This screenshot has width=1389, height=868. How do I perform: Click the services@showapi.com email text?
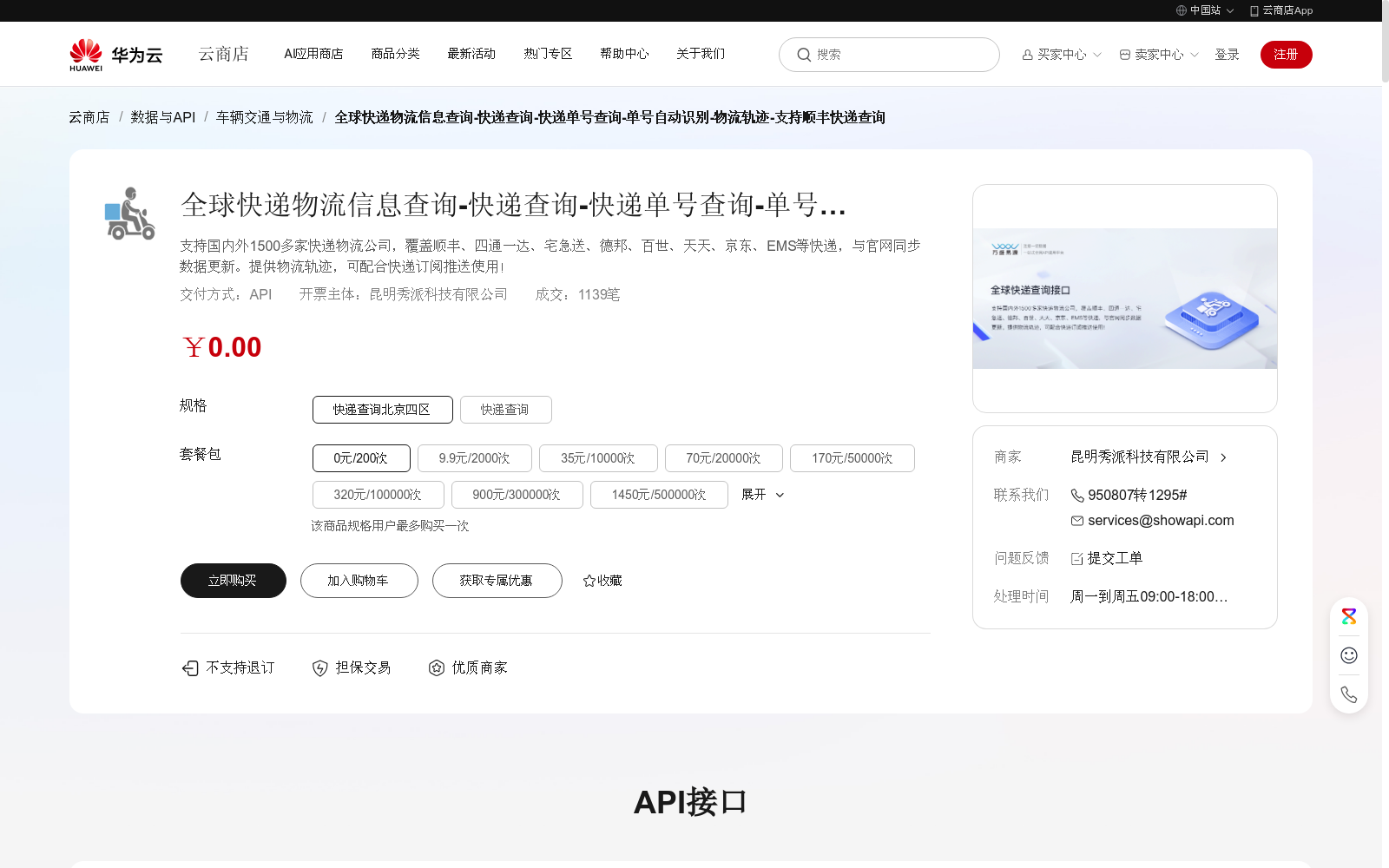point(1161,521)
